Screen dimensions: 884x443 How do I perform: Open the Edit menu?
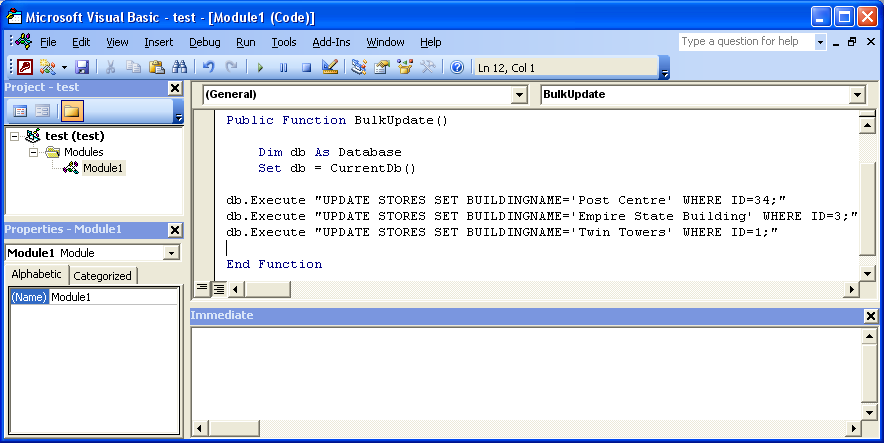tap(81, 42)
